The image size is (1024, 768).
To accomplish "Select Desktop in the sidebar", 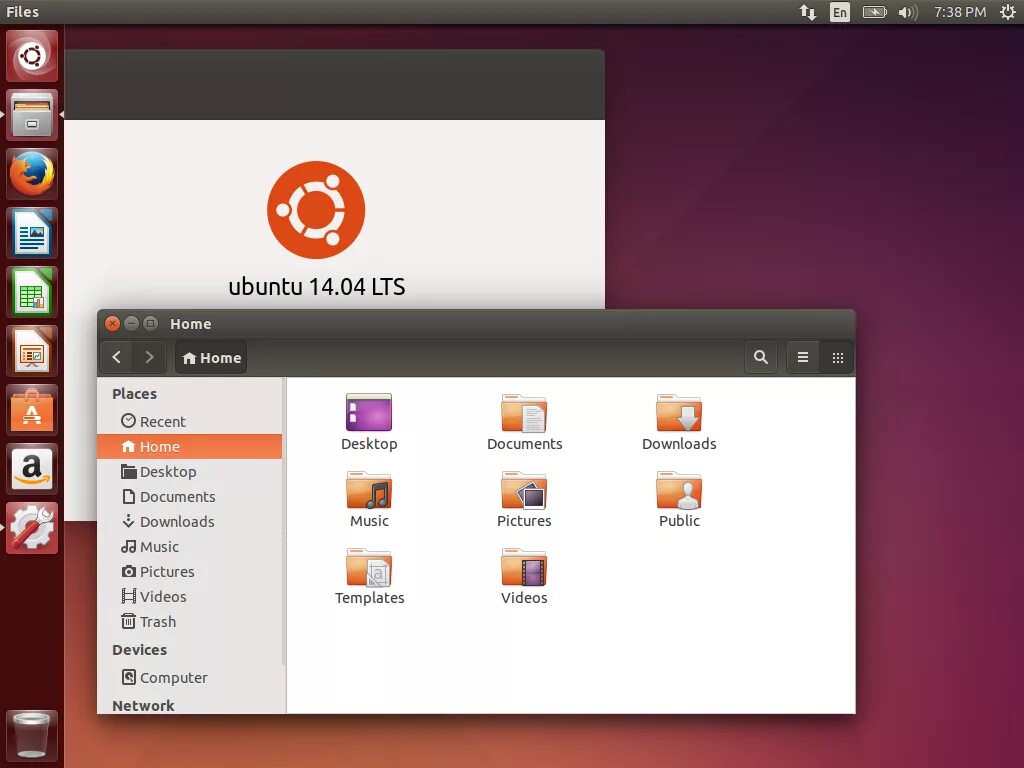I will (189, 472).
